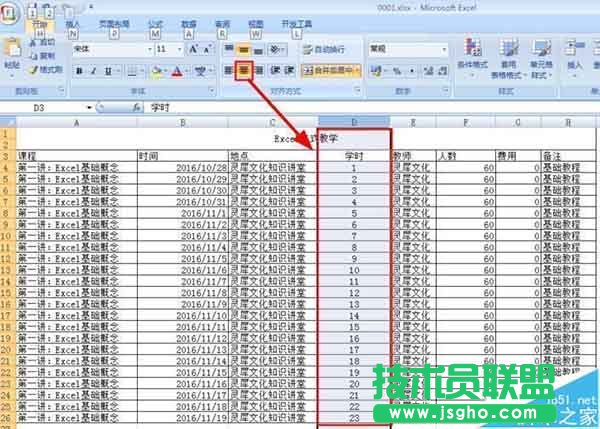
Task: Apply the fill color bucket
Action: coord(157,71)
